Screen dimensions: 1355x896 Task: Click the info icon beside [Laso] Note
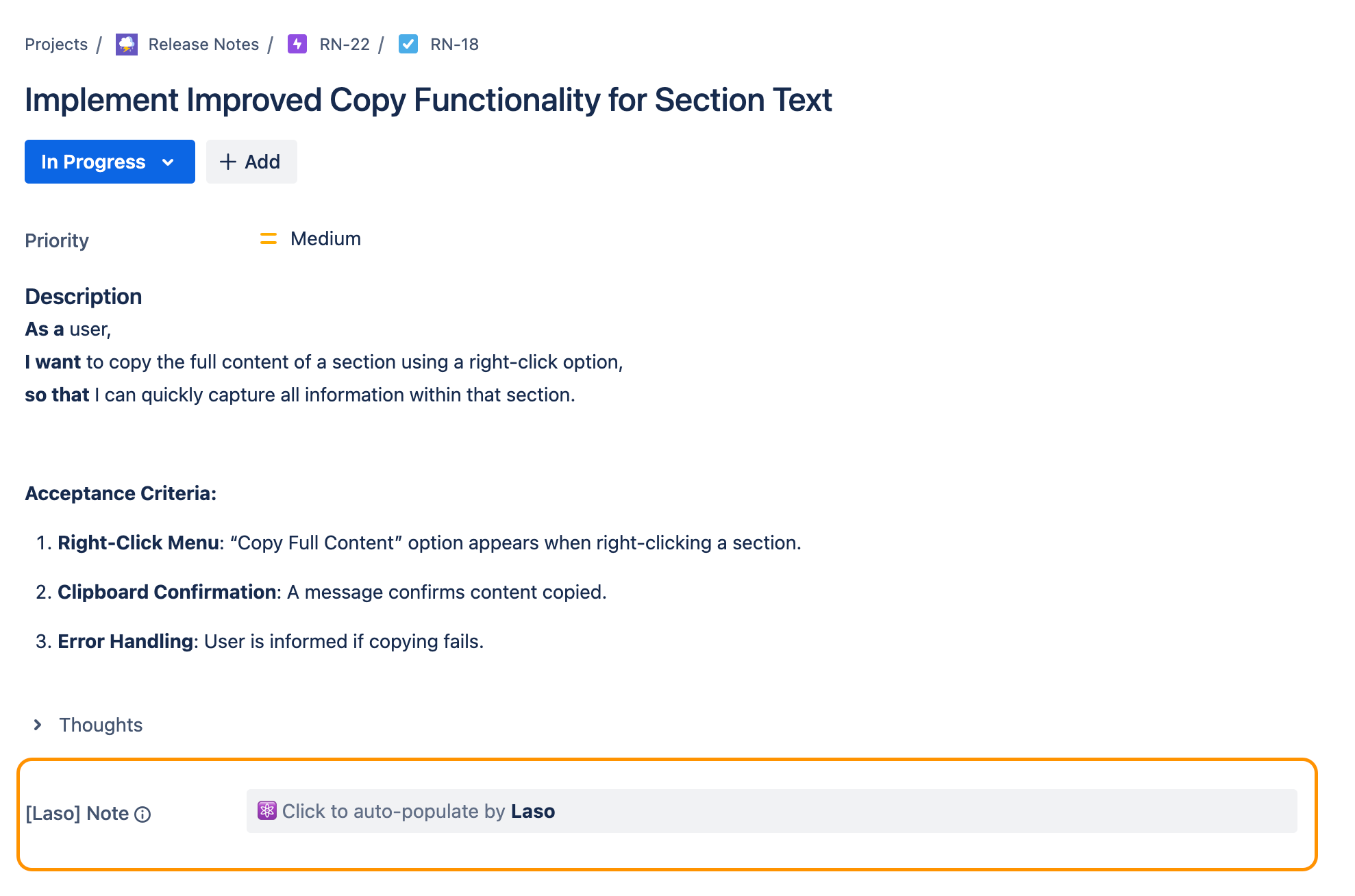[x=142, y=814]
